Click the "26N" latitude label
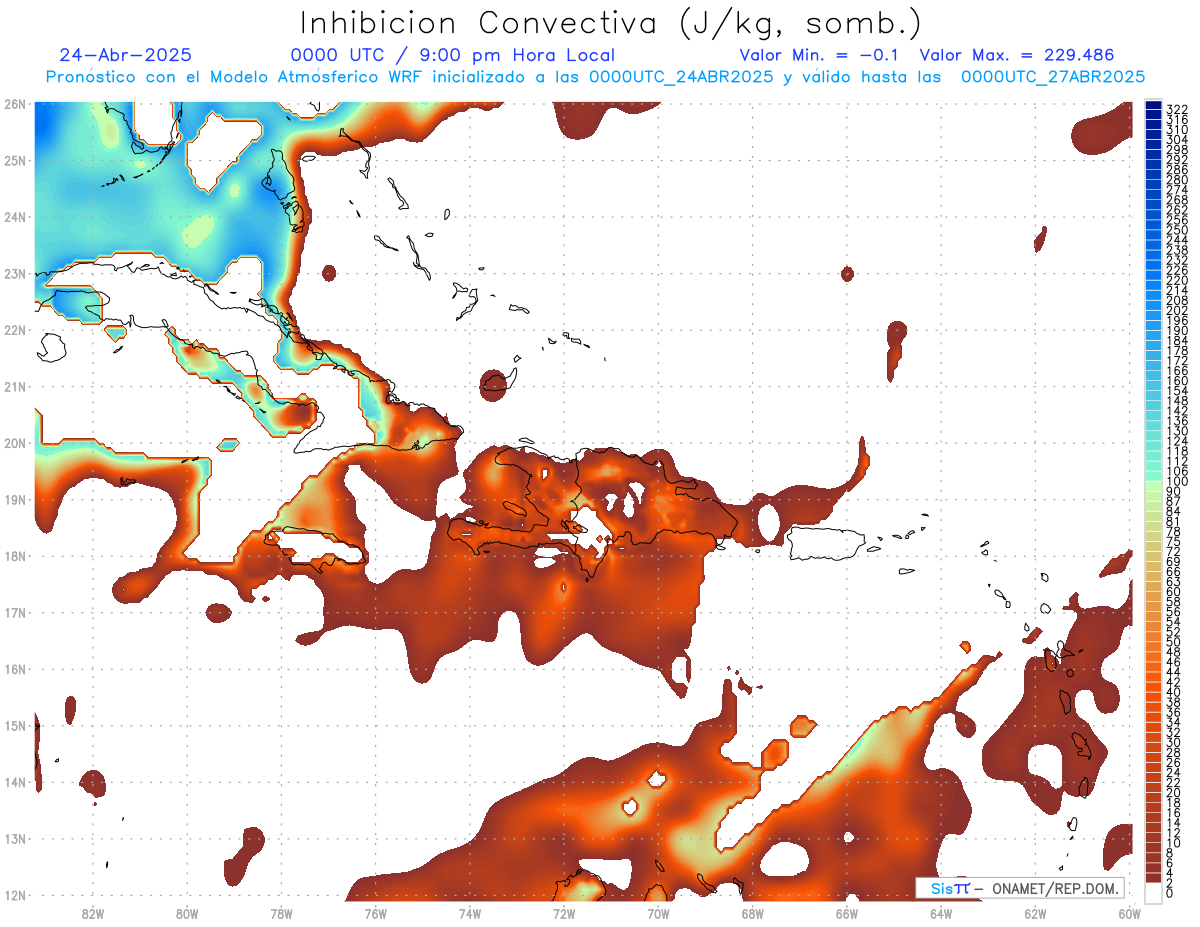Viewport: 1200px width, 927px height. click(x=15, y=104)
